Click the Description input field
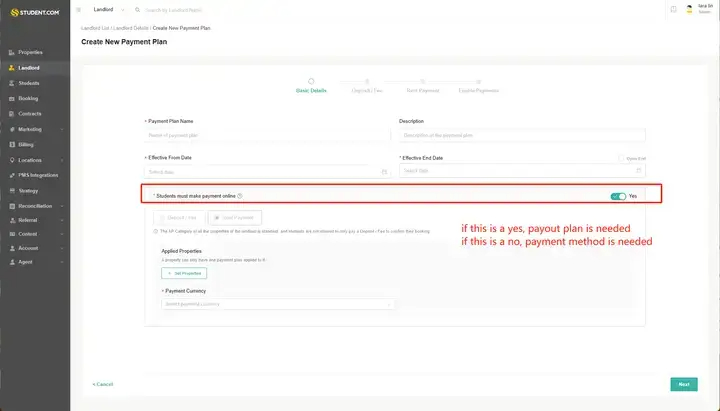Screen dimensions: 720x411 [x=522, y=135]
